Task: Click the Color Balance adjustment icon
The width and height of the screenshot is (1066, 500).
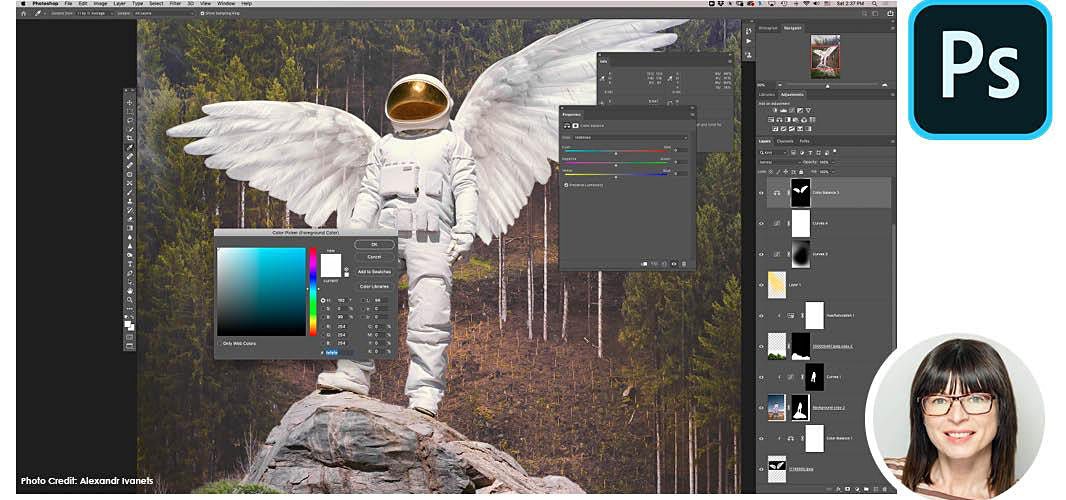Action: [x=780, y=120]
